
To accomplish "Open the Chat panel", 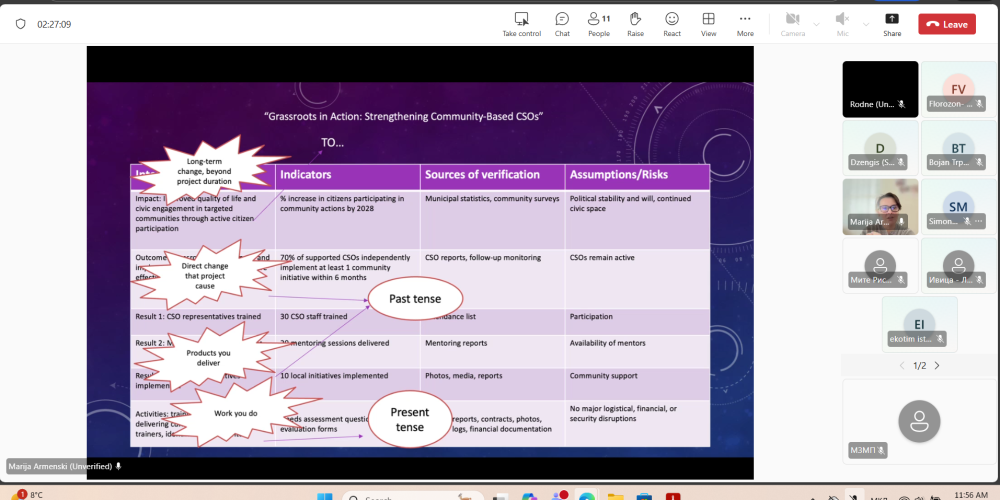I will coord(562,24).
